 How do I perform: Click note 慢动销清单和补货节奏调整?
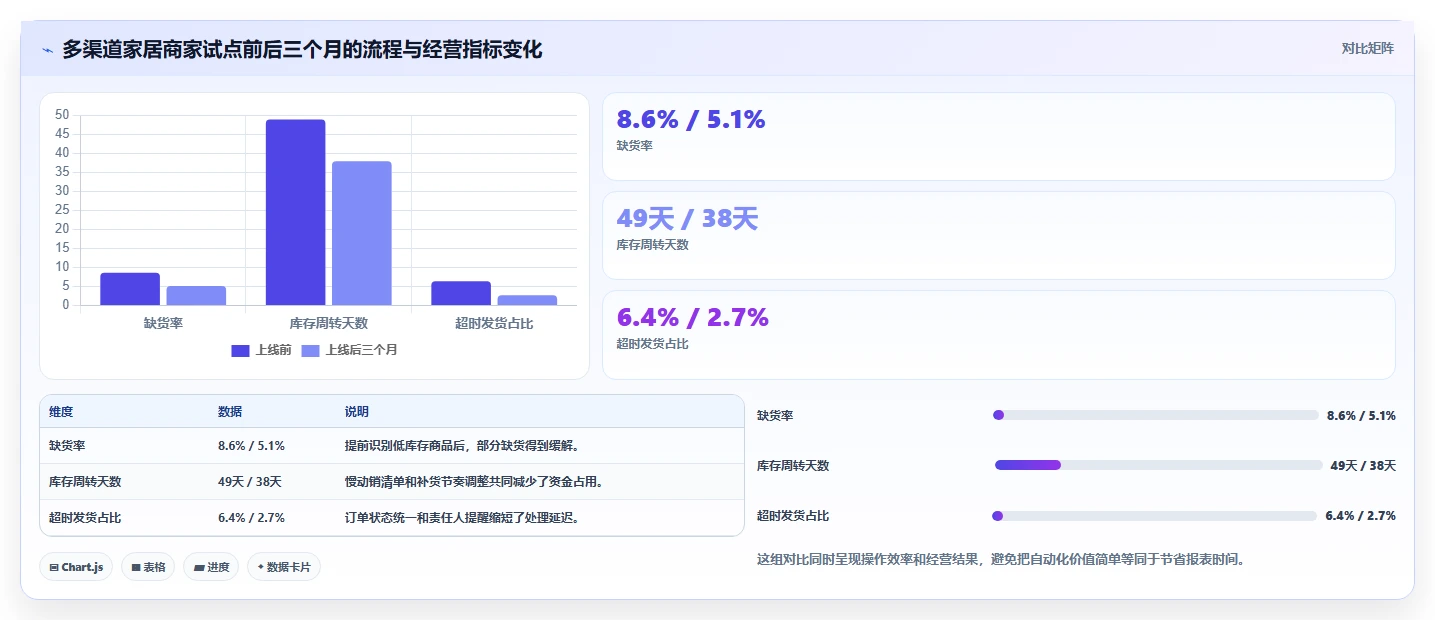pos(474,482)
